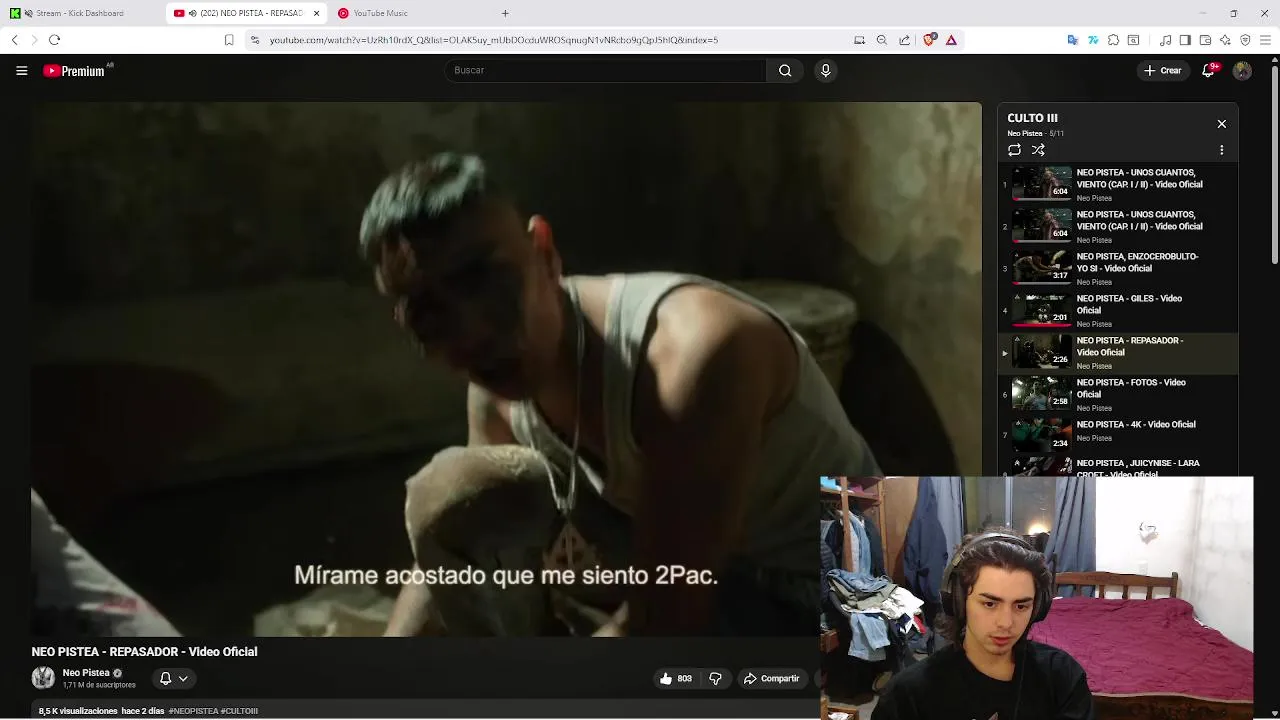Open Neo Pistea channel name link

(86, 673)
